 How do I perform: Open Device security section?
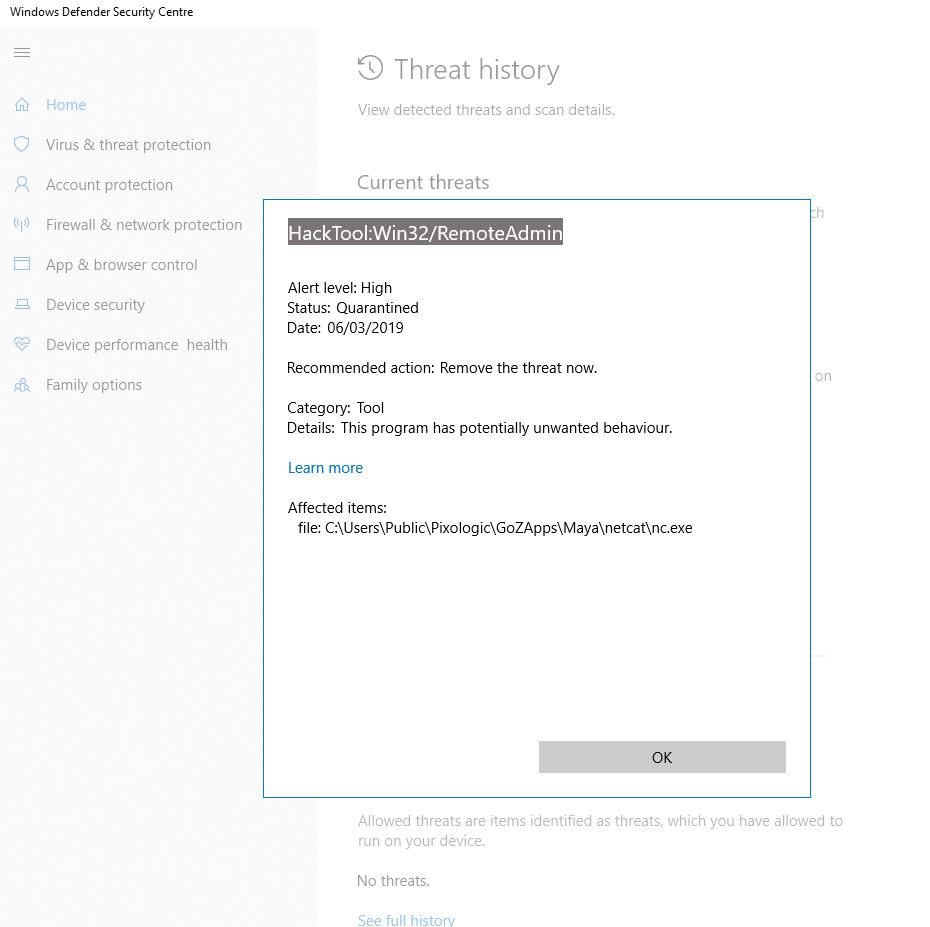pos(95,305)
